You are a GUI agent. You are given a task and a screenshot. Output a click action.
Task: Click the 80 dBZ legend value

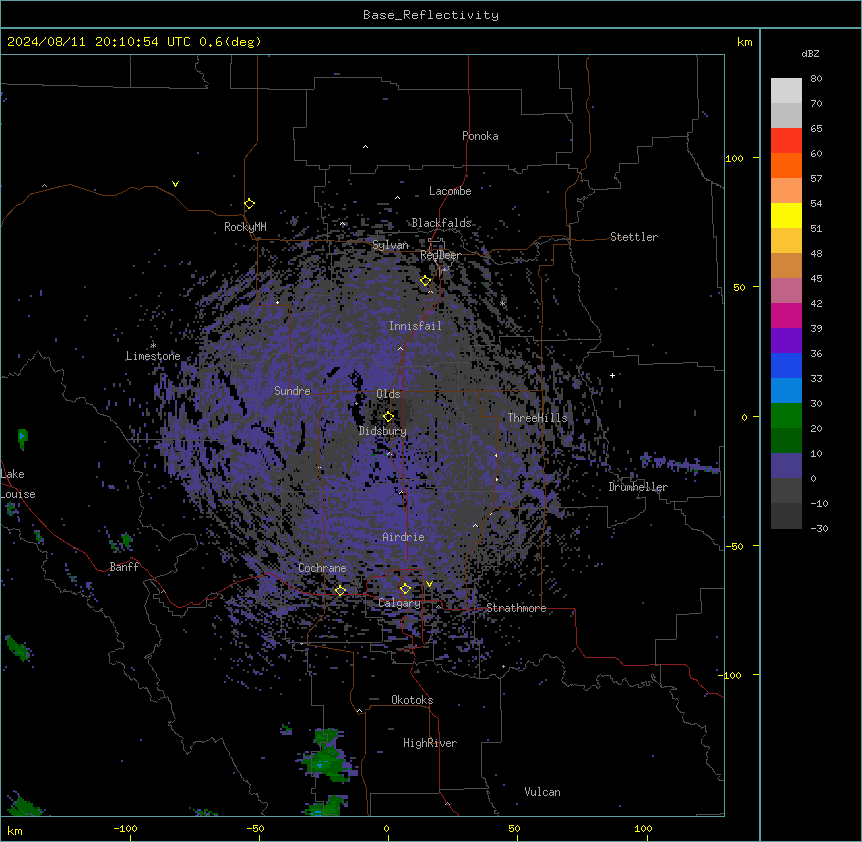[x=816, y=78]
